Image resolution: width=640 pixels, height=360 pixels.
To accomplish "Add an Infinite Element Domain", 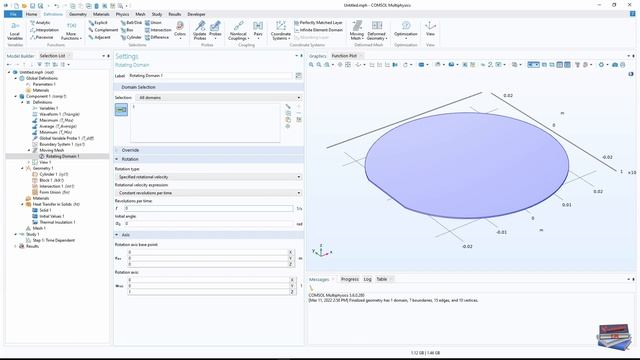I will click(x=318, y=30).
